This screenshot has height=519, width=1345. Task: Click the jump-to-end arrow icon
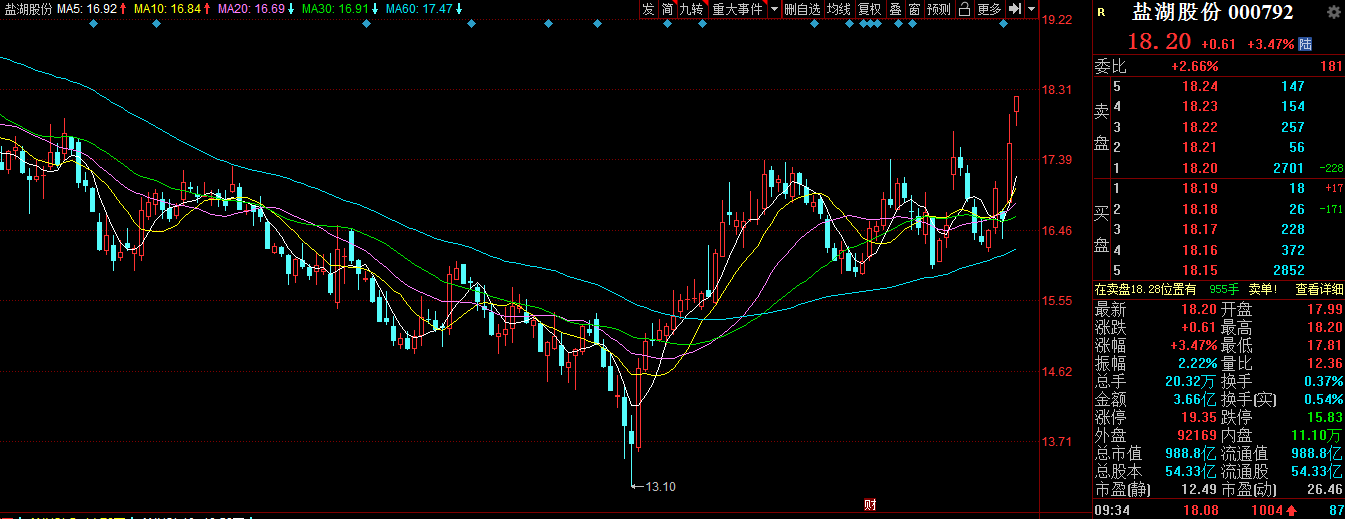coord(1014,9)
